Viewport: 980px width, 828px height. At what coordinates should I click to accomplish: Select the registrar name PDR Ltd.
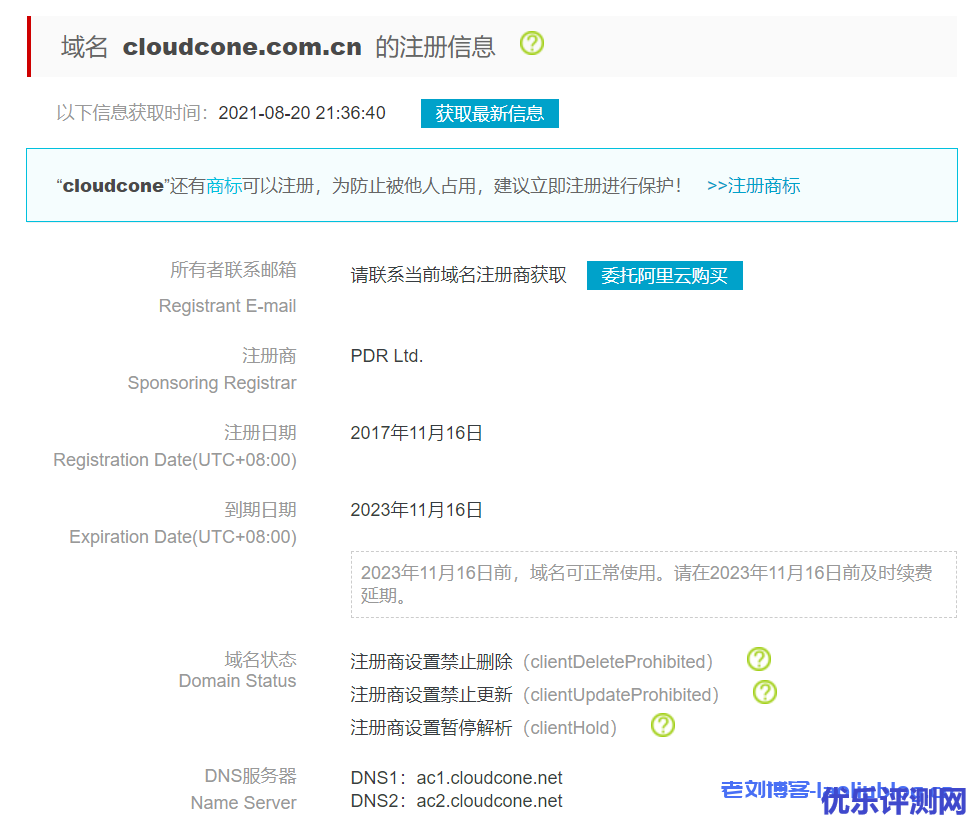pyautogui.click(x=387, y=356)
